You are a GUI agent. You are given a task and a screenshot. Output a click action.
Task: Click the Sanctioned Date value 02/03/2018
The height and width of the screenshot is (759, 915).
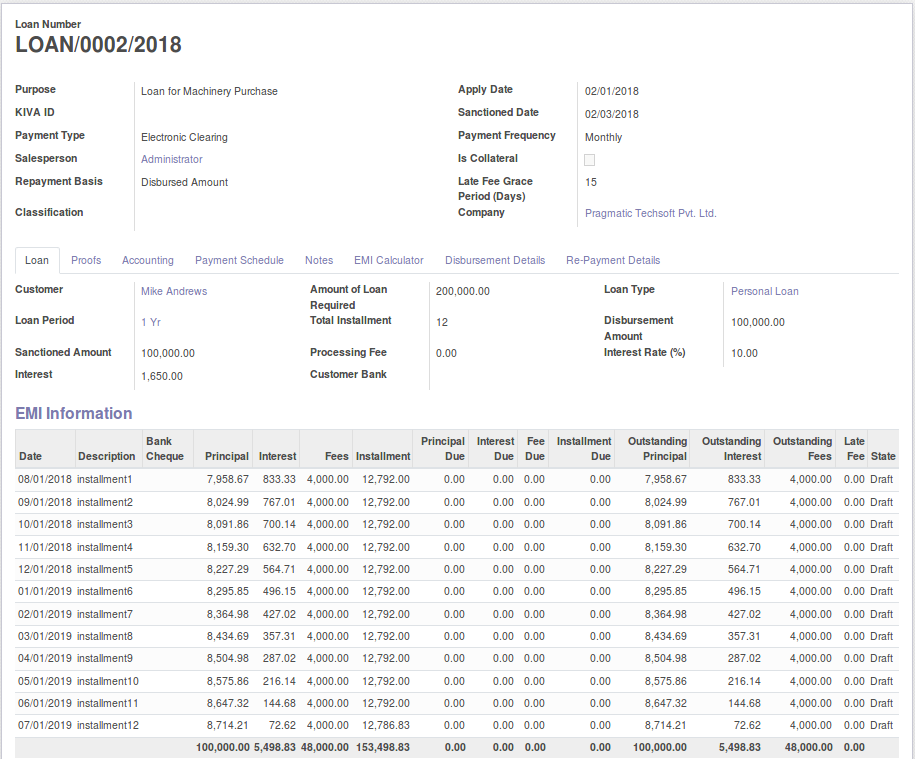tap(612, 114)
